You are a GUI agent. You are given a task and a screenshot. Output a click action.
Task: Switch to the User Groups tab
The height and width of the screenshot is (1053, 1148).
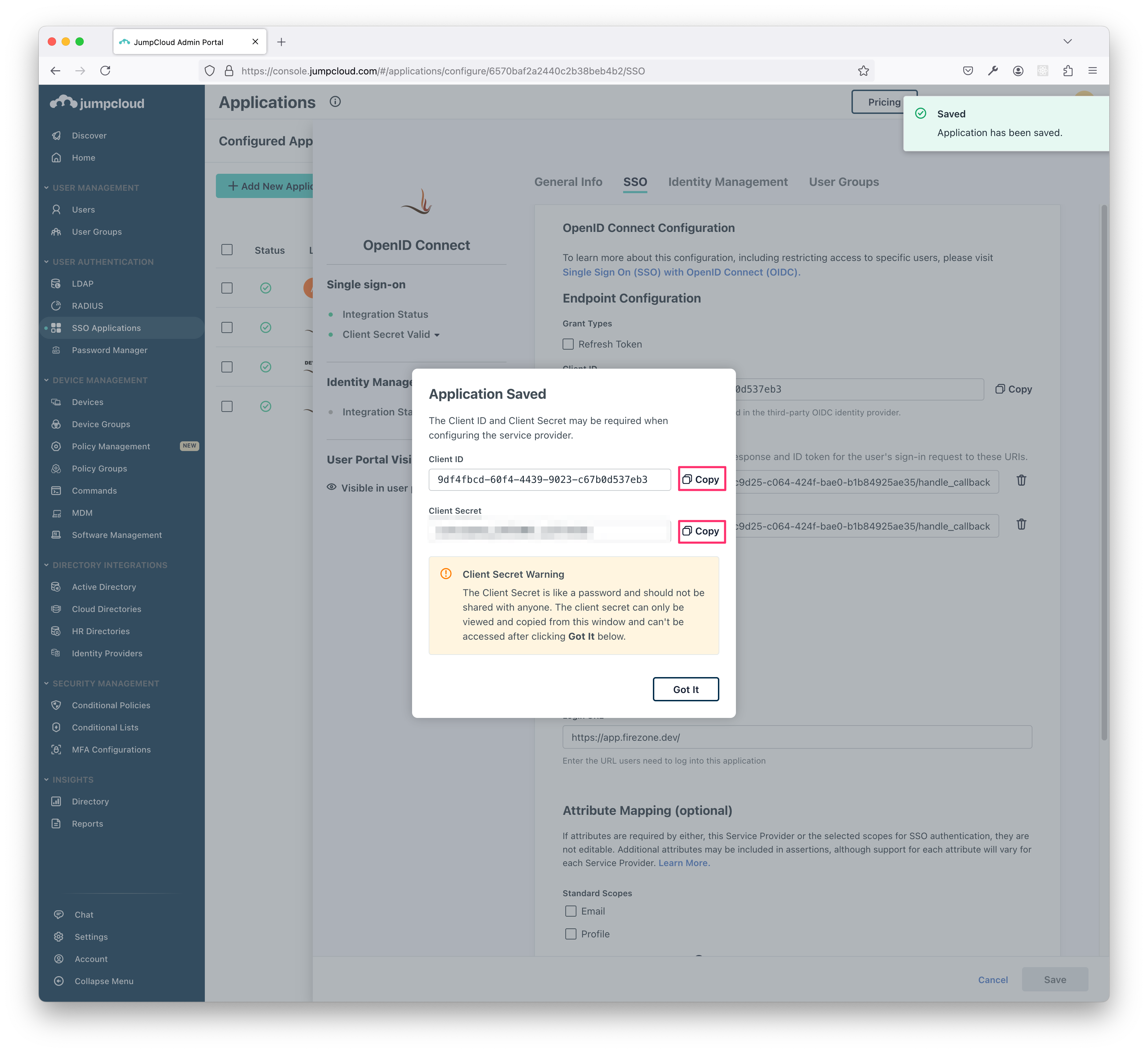click(843, 182)
